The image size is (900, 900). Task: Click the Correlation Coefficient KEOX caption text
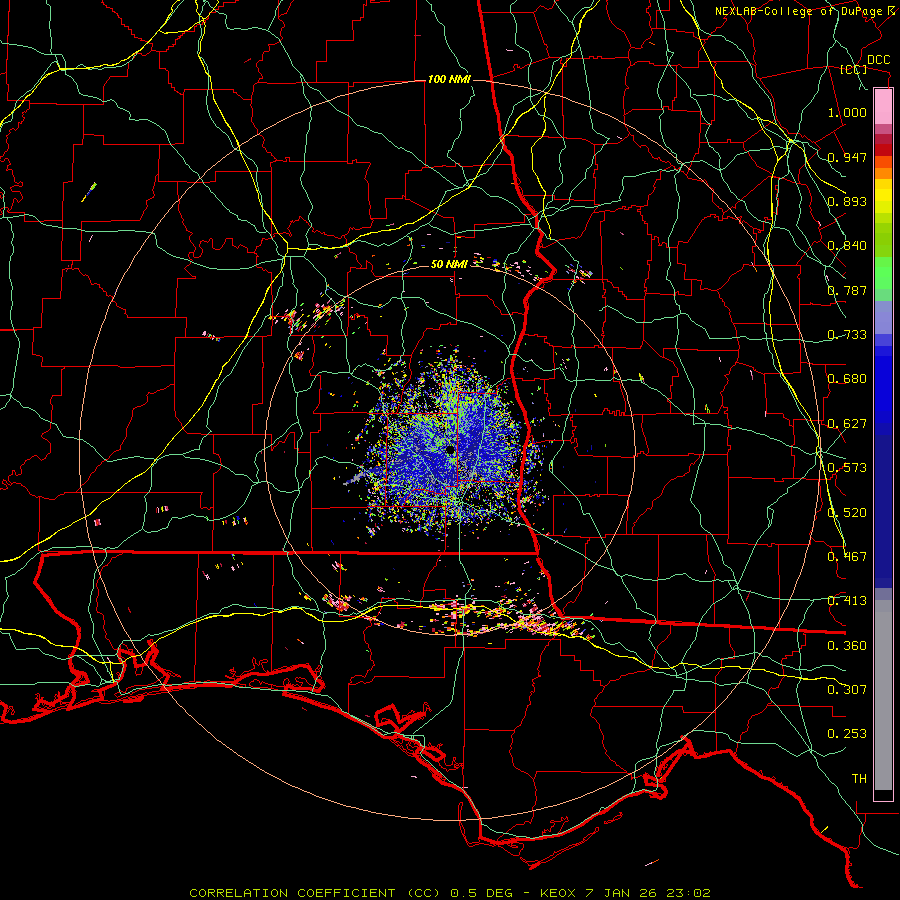pos(449,893)
